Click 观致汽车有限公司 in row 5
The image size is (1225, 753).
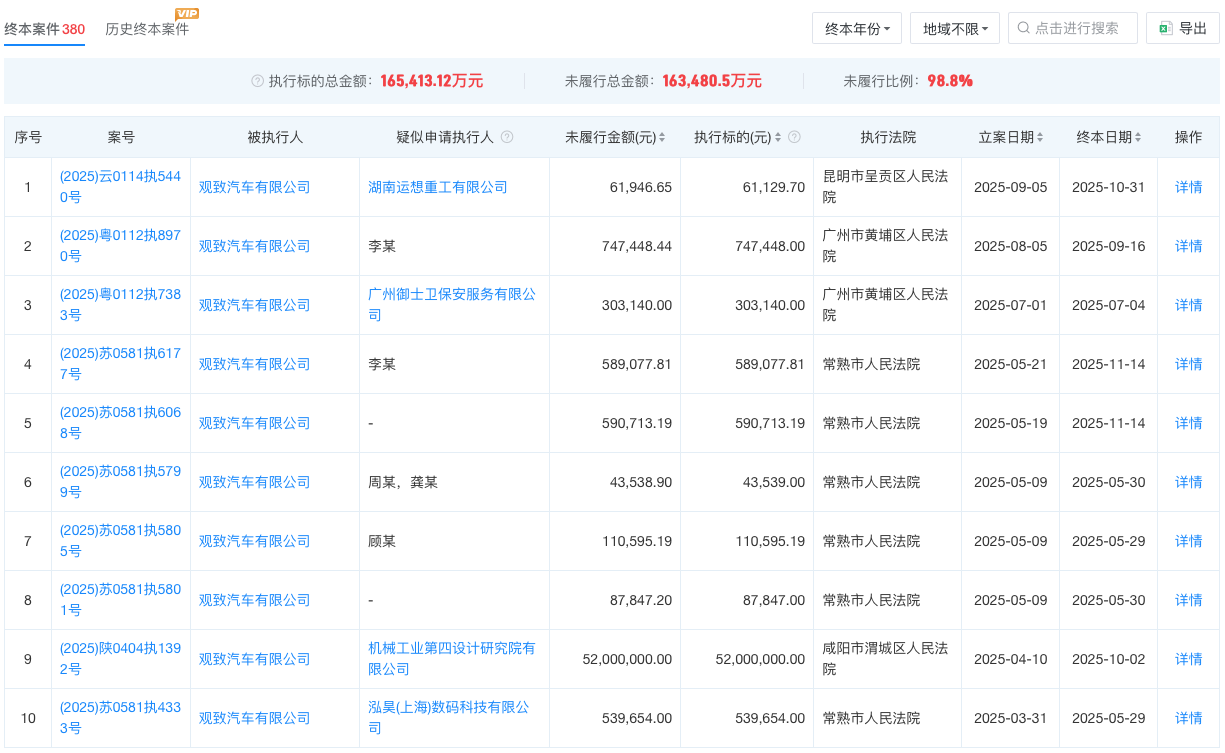tap(255, 423)
